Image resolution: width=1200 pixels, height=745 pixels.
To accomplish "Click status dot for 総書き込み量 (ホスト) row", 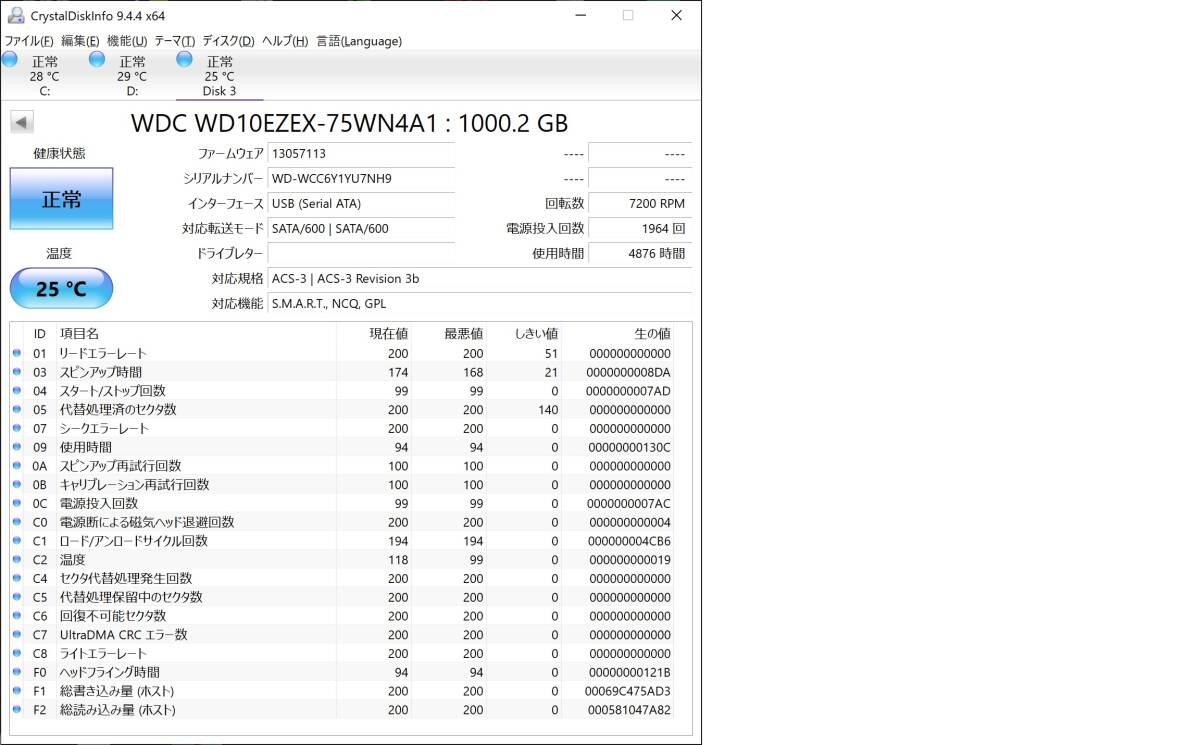I will 17,691.
